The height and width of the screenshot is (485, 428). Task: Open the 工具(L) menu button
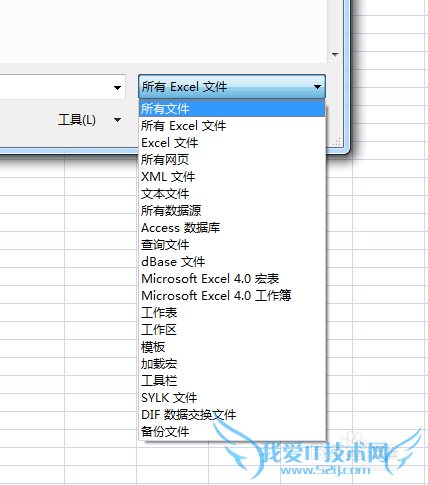[77, 120]
